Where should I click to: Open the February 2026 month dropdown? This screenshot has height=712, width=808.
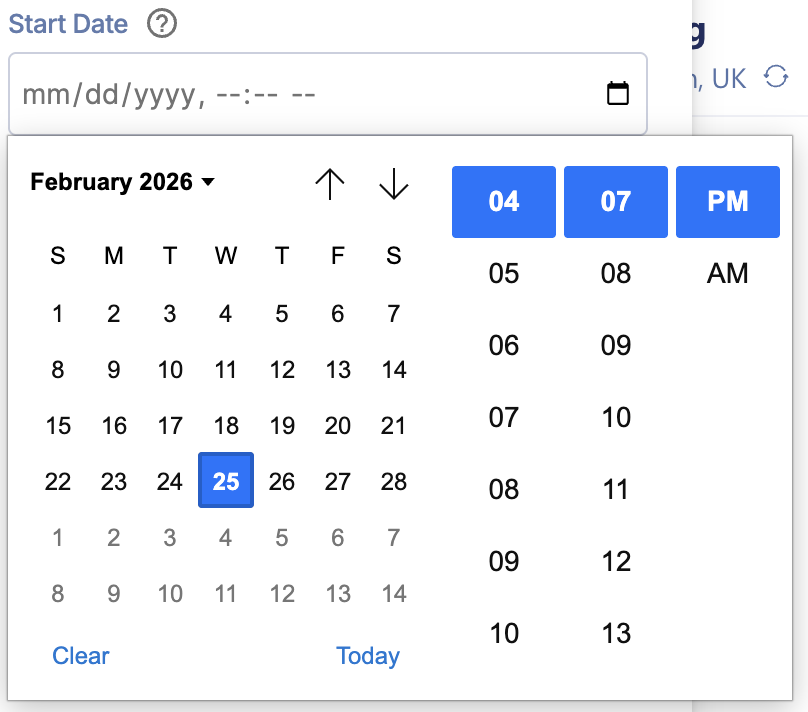tap(120, 182)
